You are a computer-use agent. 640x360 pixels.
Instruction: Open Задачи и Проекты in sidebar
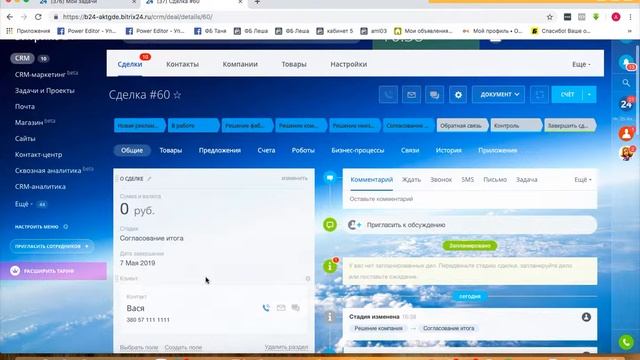(x=45, y=91)
